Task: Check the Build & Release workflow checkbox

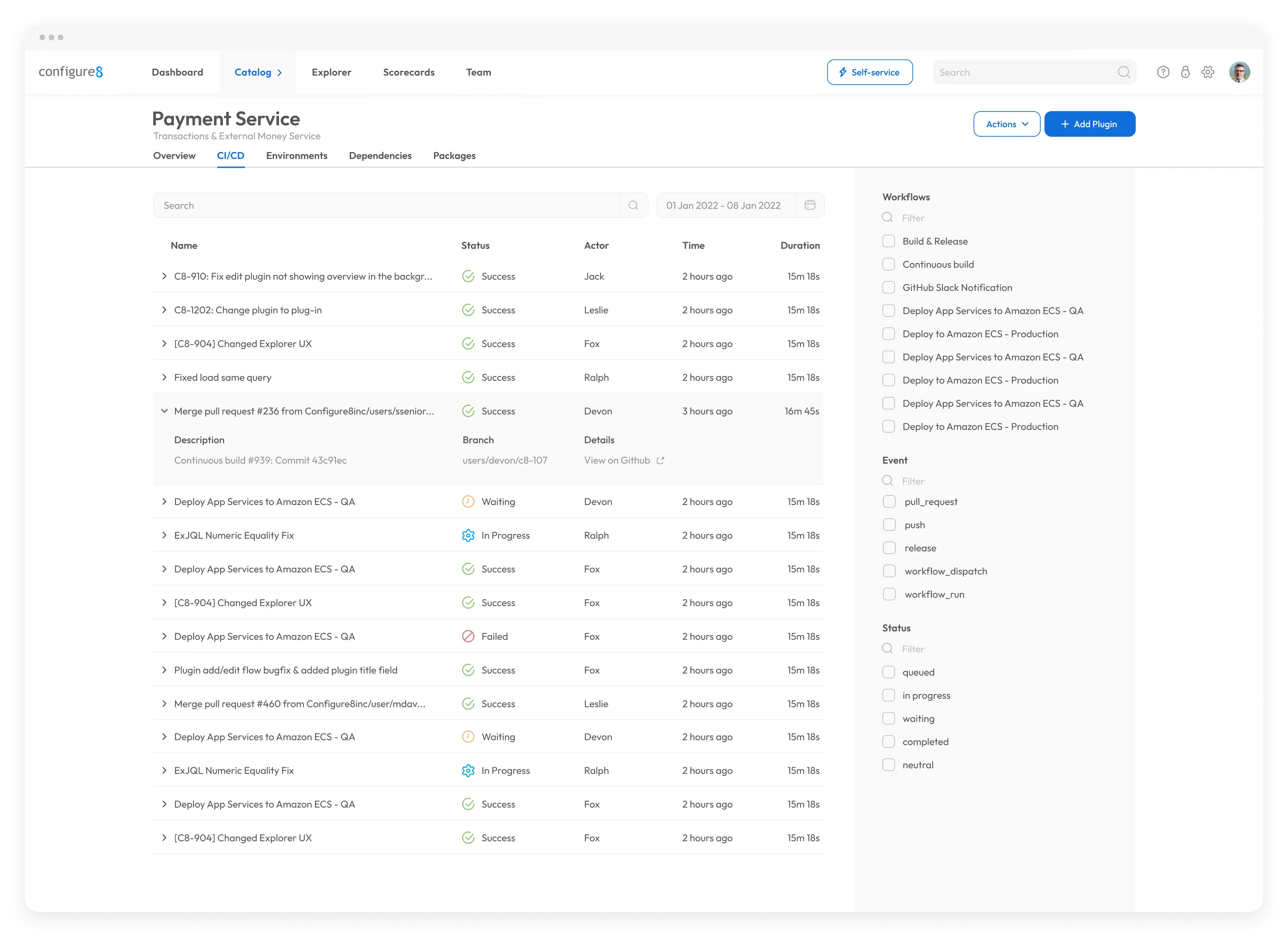Action: coord(888,241)
